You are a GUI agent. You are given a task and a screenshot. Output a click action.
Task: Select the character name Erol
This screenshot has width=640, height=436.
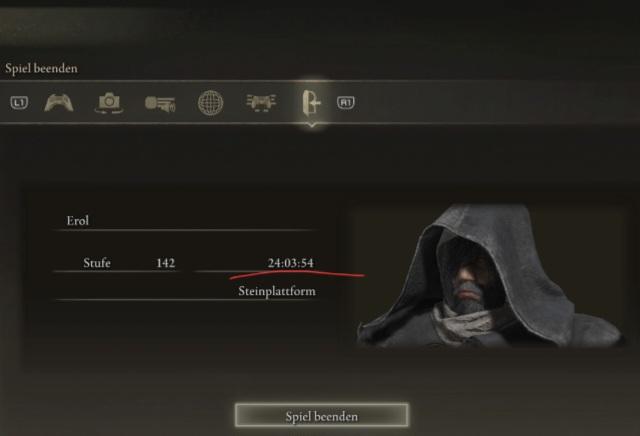tap(78, 221)
